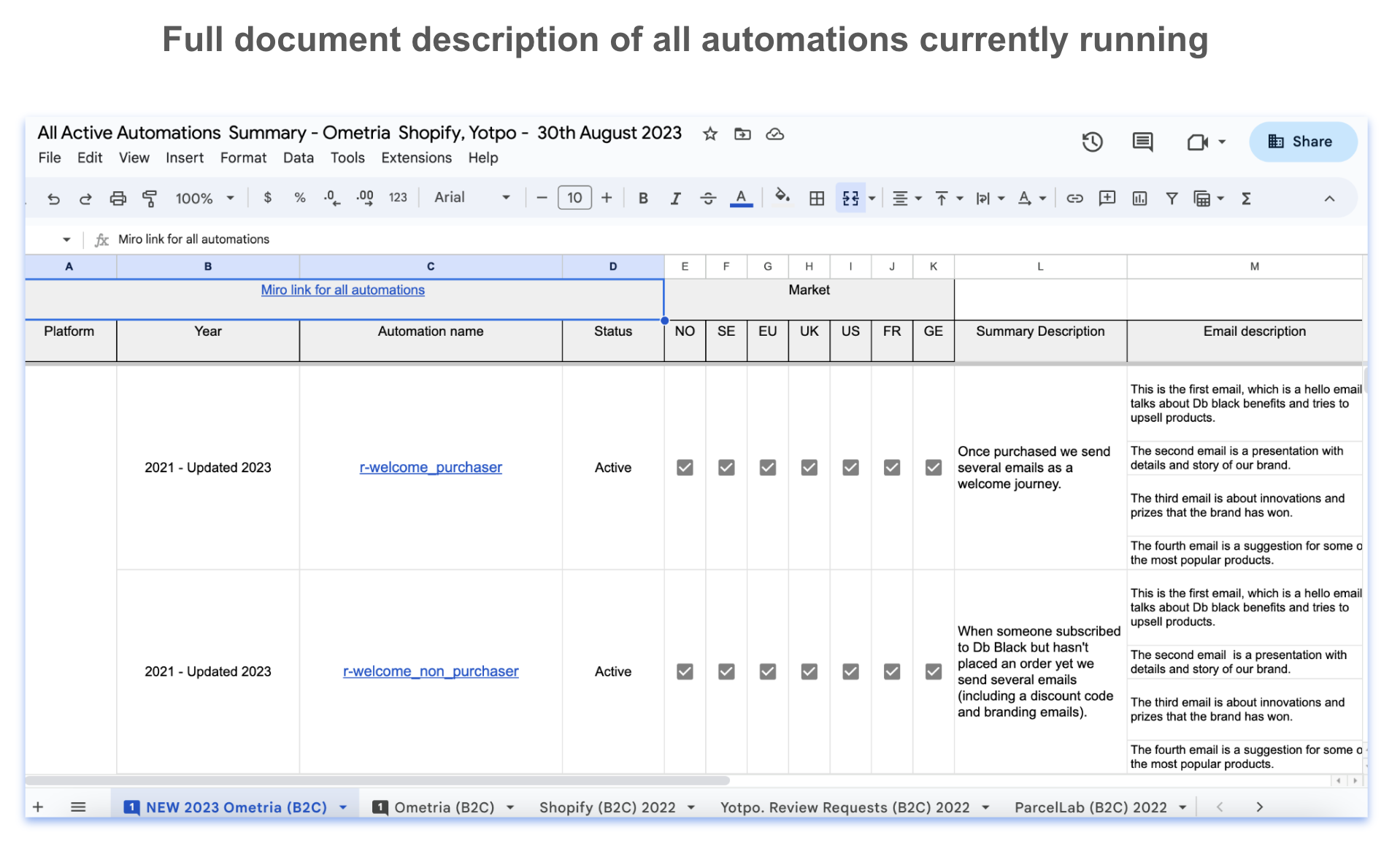Toggle FR checkbox for r-welcome_non_purchaser

coord(892,672)
